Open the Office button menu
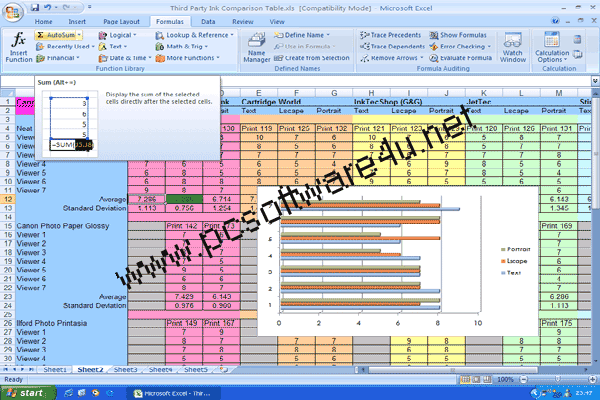The height and width of the screenshot is (400, 600). click(13, 12)
